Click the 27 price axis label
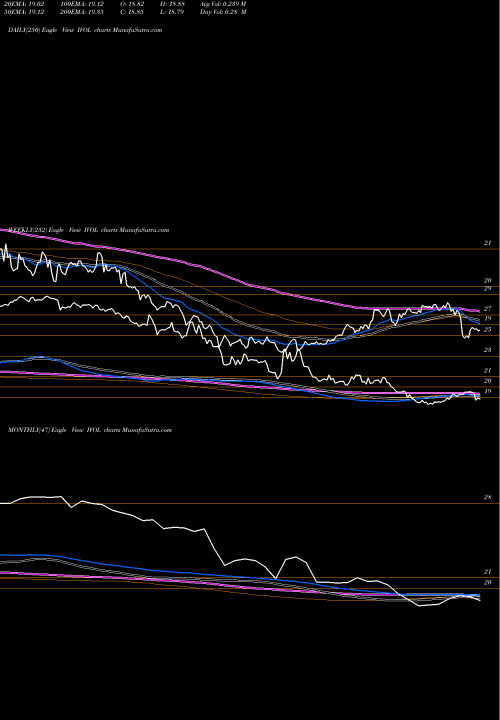The image size is (500, 720). 488,309
